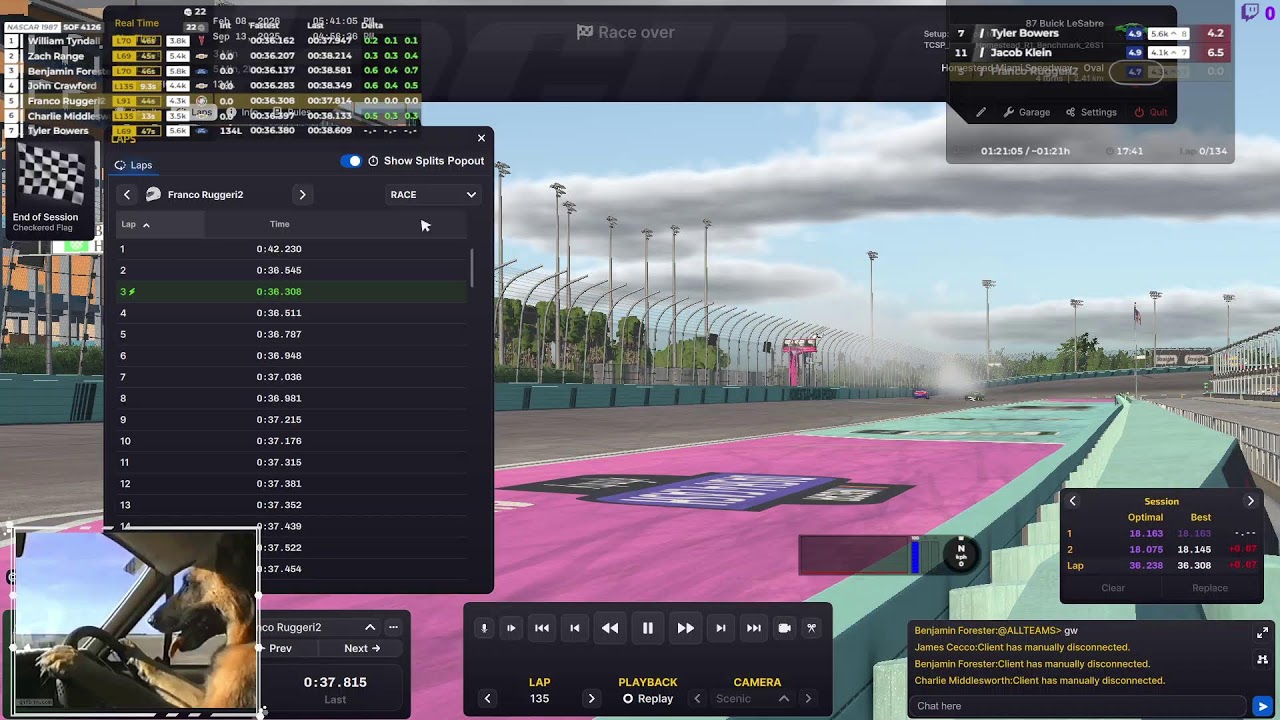Click Replace in the Session panel
The width and height of the screenshot is (1280, 720).
pyautogui.click(x=1210, y=588)
